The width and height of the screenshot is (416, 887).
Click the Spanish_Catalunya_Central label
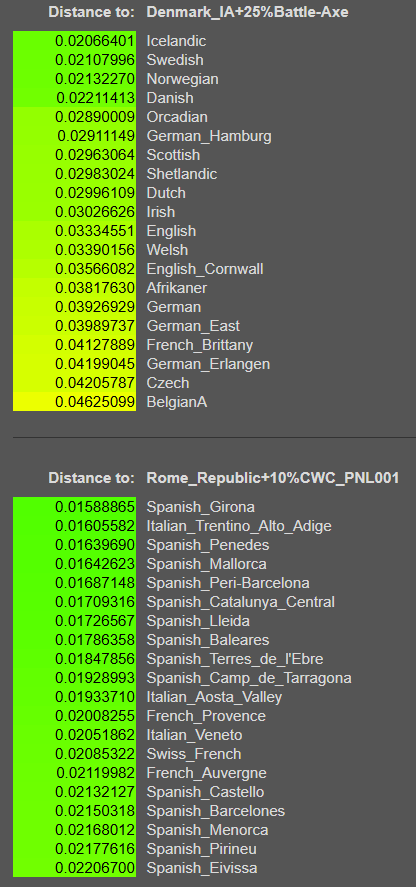click(x=241, y=602)
